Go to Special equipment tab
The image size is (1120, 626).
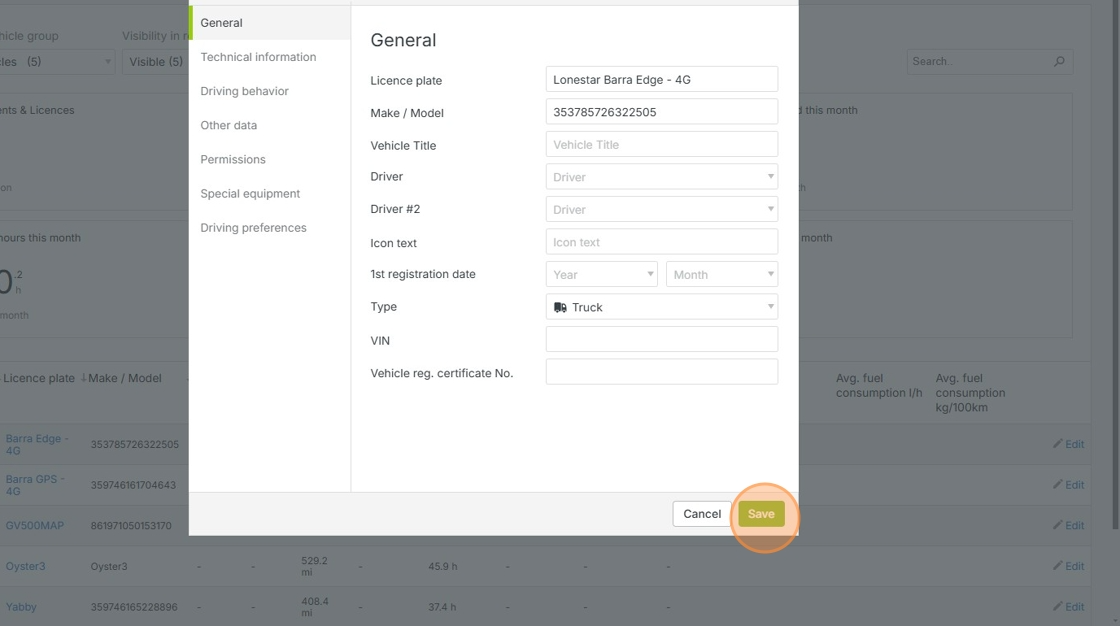(269, 194)
